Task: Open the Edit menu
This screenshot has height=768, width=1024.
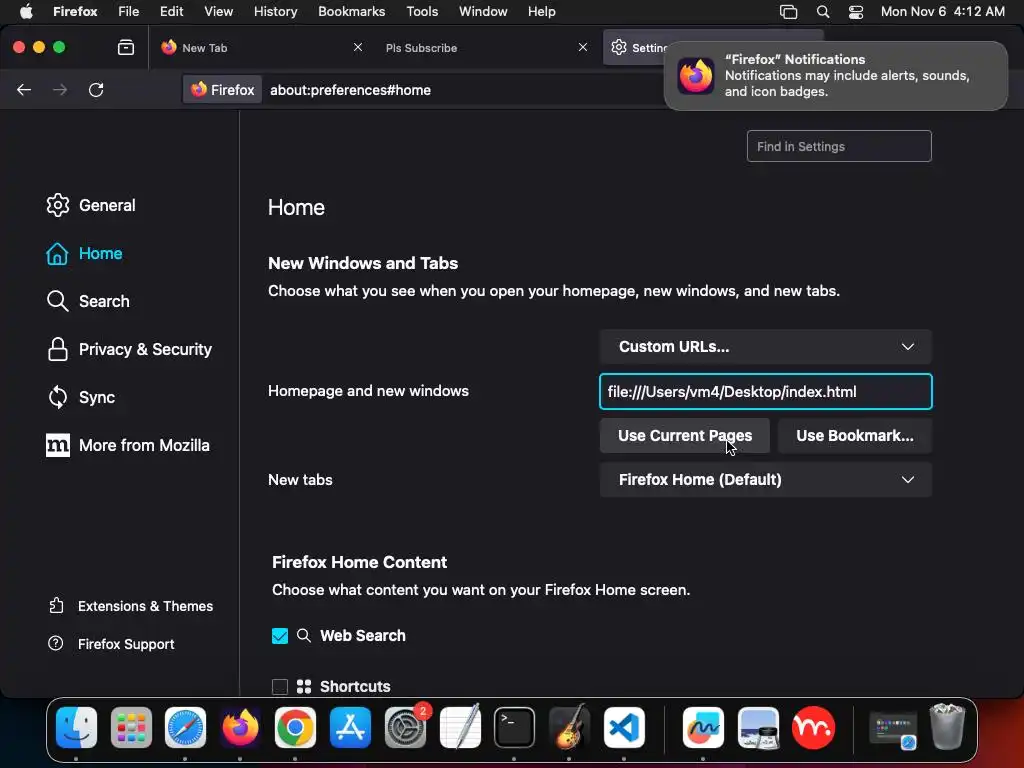Action: point(172,12)
